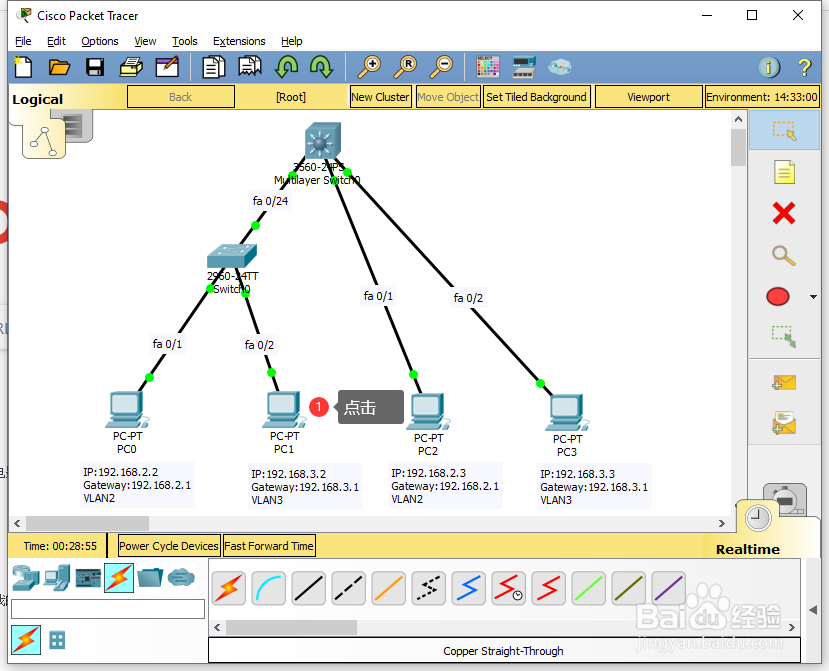Choose the Place Note tool
This screenshot has width=829, height=671.
(x=784, y=172)
